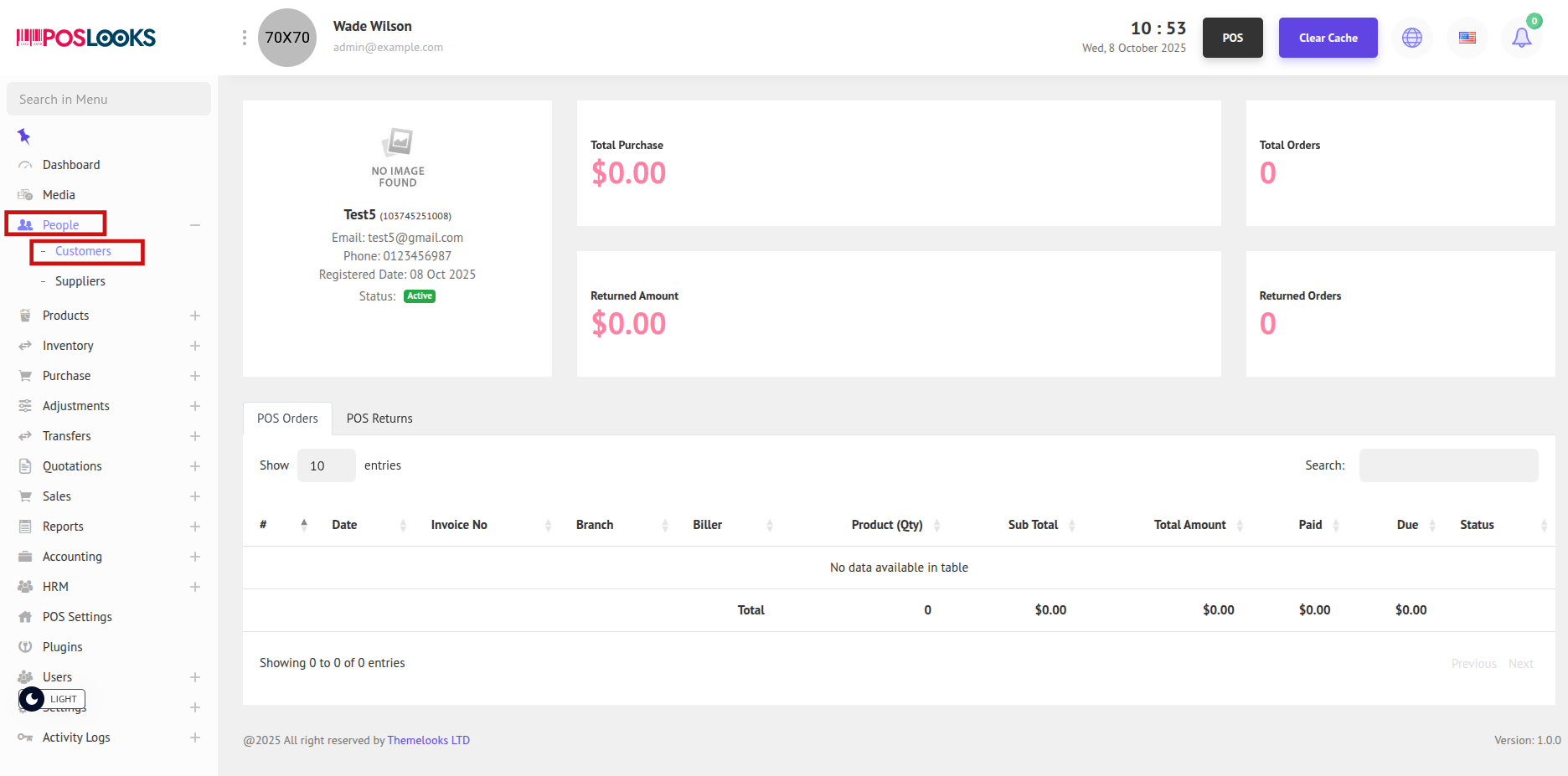Click the three-dot menu beside logo

[244, 38]
